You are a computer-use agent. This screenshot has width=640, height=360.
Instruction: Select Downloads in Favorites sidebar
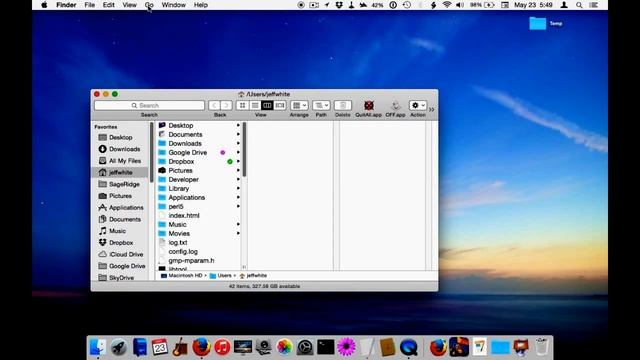(x=124, y=149)
